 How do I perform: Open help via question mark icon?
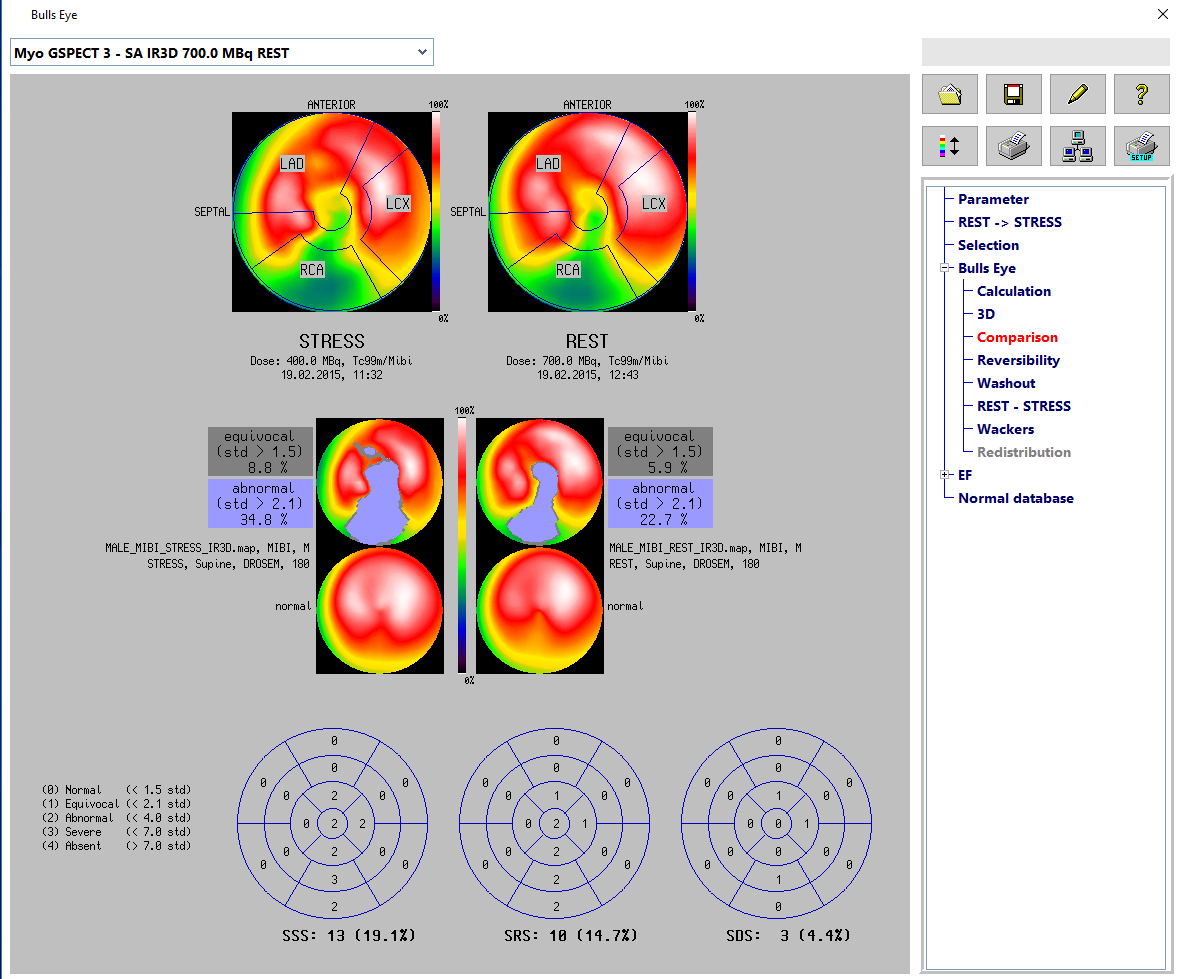pyautogui.click(x=1141, y=94)
